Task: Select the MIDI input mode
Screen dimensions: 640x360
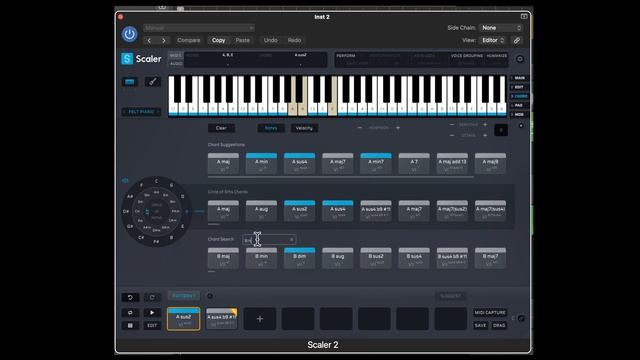Action: coord(176,56)
